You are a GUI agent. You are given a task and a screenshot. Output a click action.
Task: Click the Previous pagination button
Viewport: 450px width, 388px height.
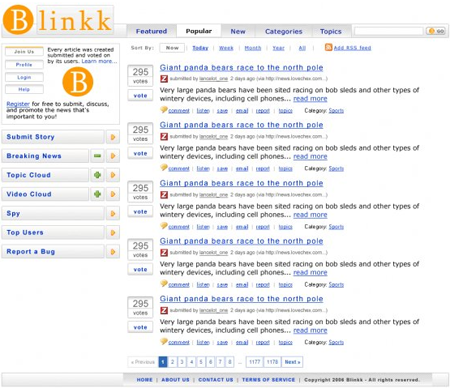[143, 362]
